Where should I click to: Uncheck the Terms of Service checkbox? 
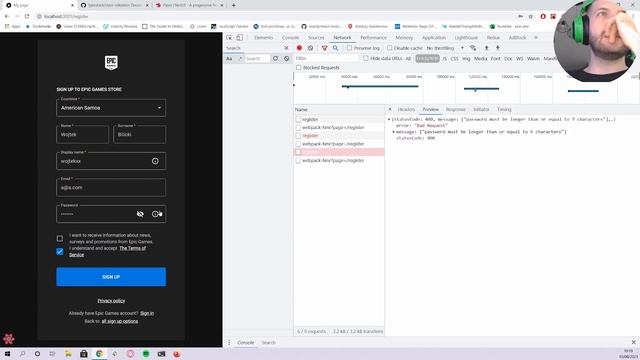(60, 251)
